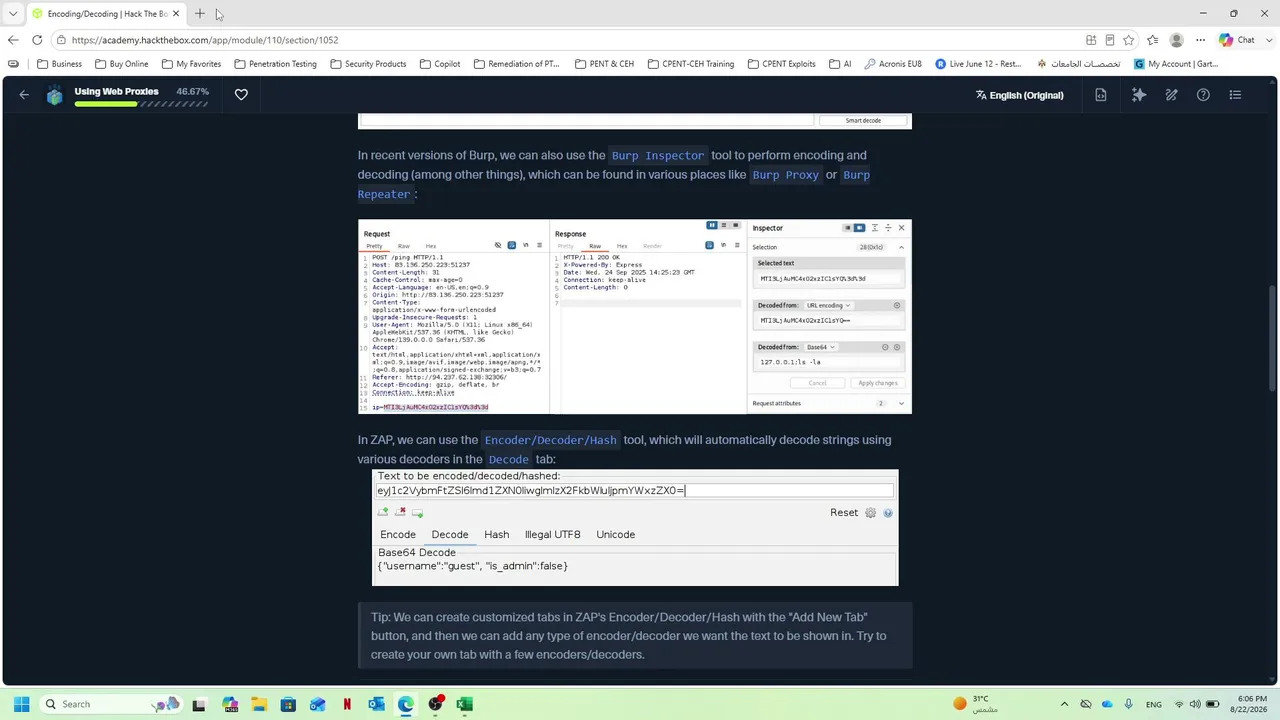Open the favorites list icon

pyautogui.click(x=1153, y=40)
